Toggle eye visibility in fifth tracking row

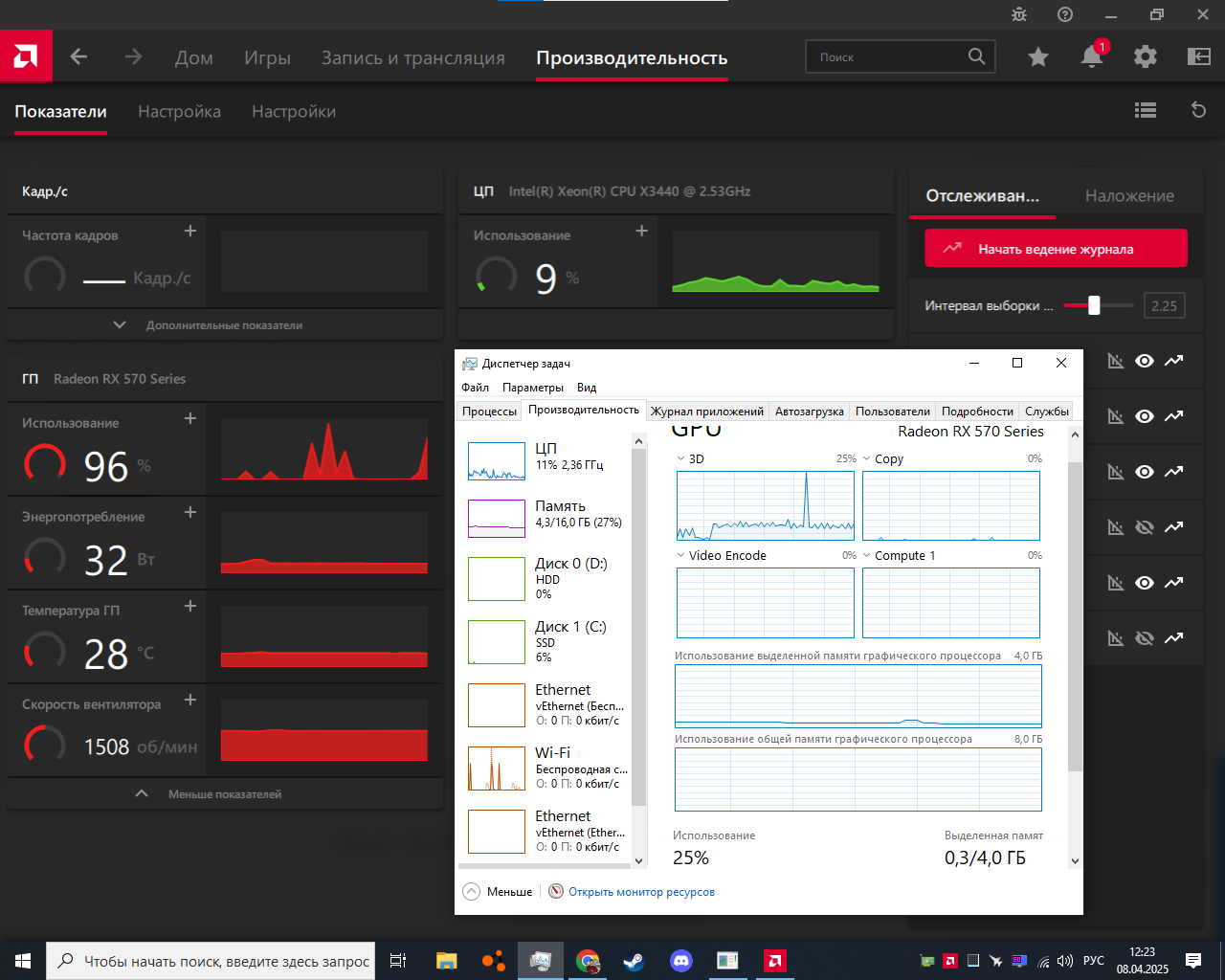[x=1145, y=583]
